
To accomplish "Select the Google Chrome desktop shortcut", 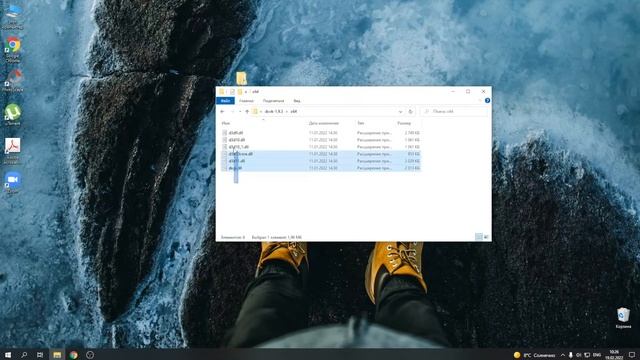I will [13, 49].
